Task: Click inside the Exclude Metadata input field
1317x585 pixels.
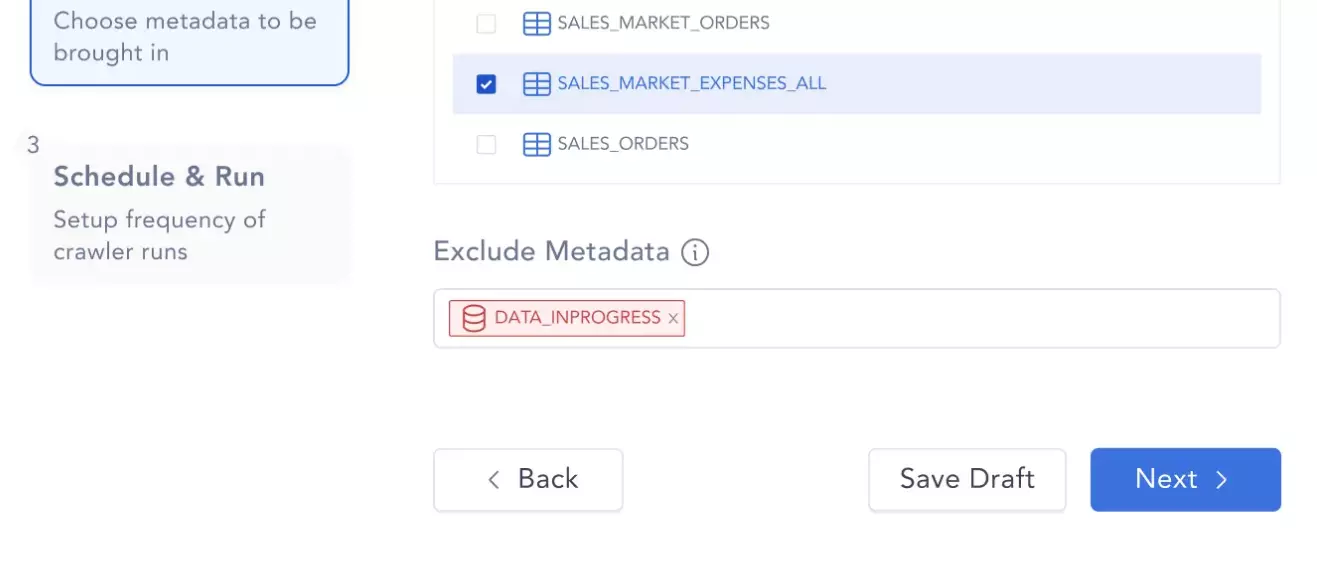Action: (980, 319)
